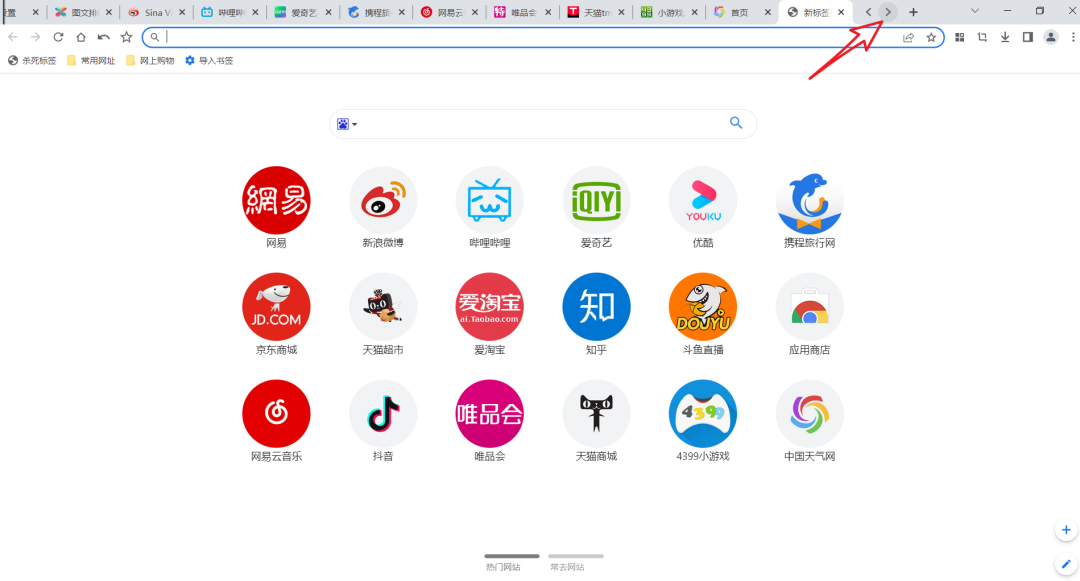The height and width of the screenshot is (581, 1080).
Task: Open the downloads arrow icon
Action: (1005, 37)
